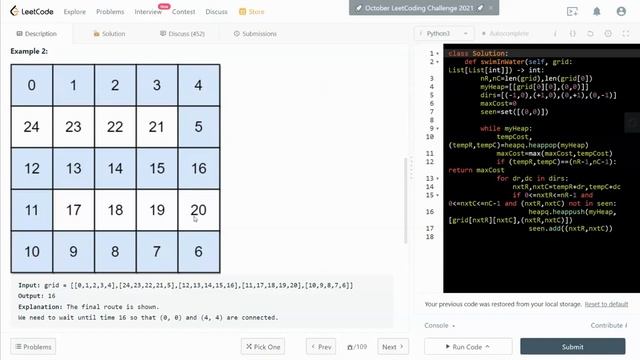Click the Reset to default link

(x=606, y=304)
